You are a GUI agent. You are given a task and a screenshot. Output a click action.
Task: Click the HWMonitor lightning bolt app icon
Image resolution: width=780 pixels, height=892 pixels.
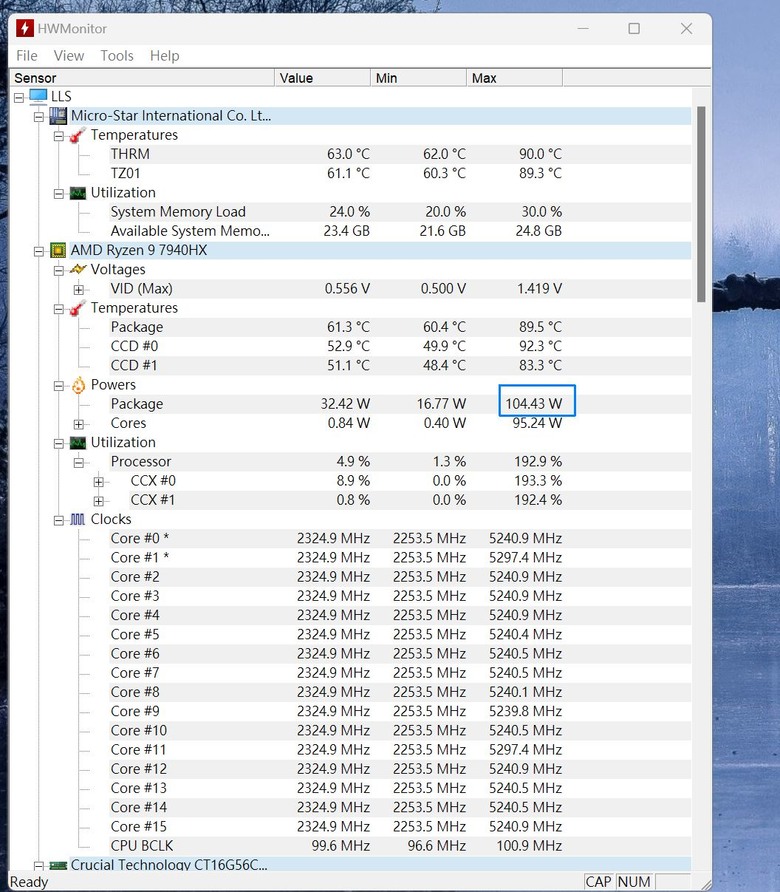click(24, 28)
